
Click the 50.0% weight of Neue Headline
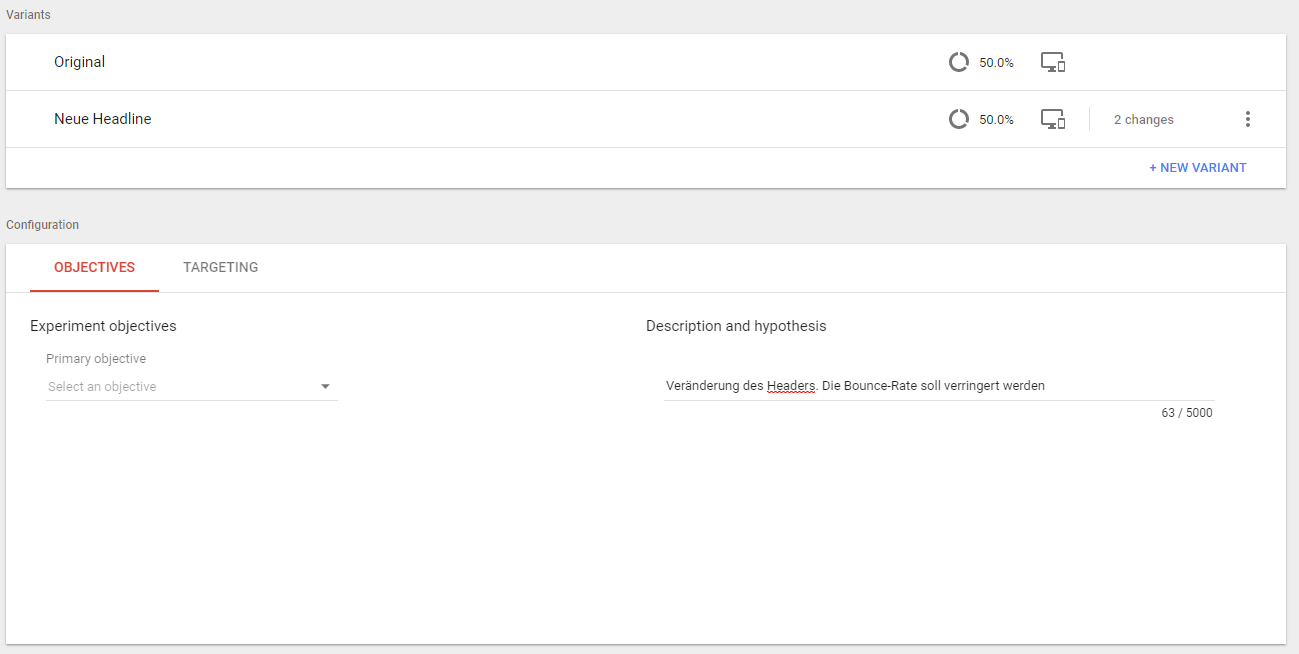pos(996,119)
